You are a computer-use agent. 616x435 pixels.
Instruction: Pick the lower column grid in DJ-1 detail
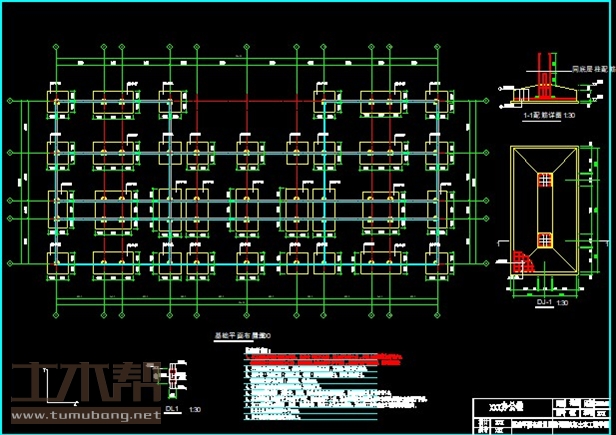click(x=544, y=239)
